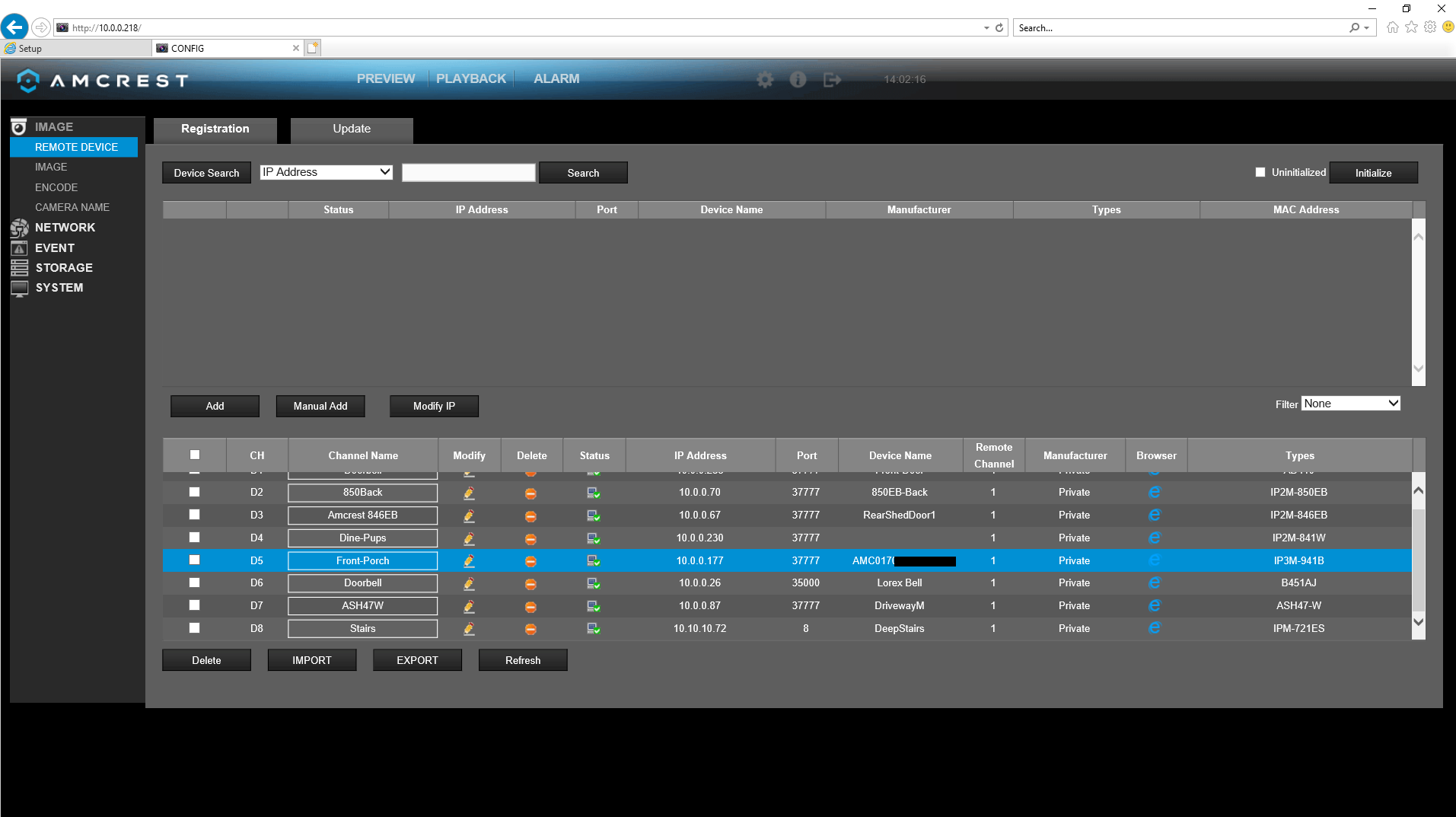Open the settings gear icon in header
The image size is (1456, 817).
(x=765, y=79)
